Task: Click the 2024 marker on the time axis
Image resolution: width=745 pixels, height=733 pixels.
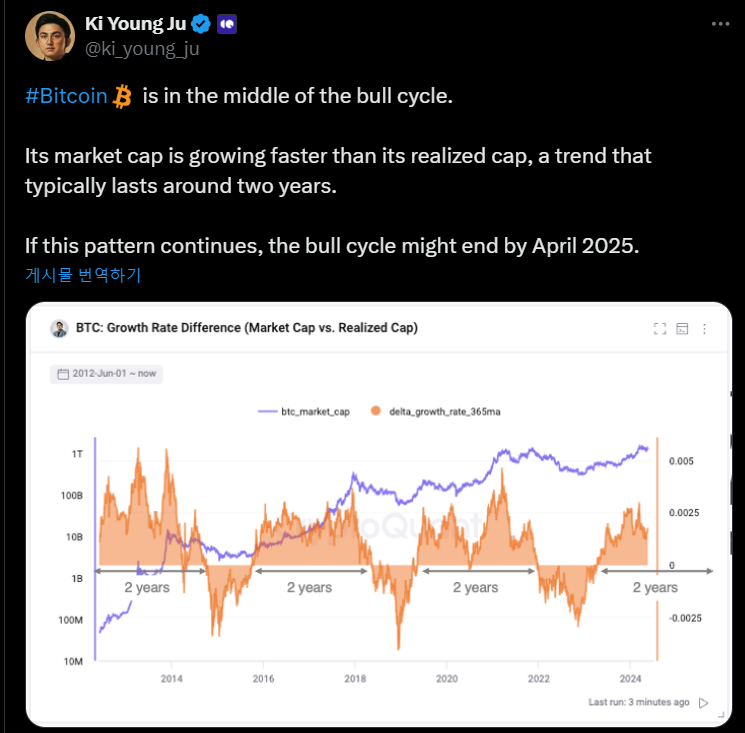Action: pyautogui.click(x=630, y=678)
